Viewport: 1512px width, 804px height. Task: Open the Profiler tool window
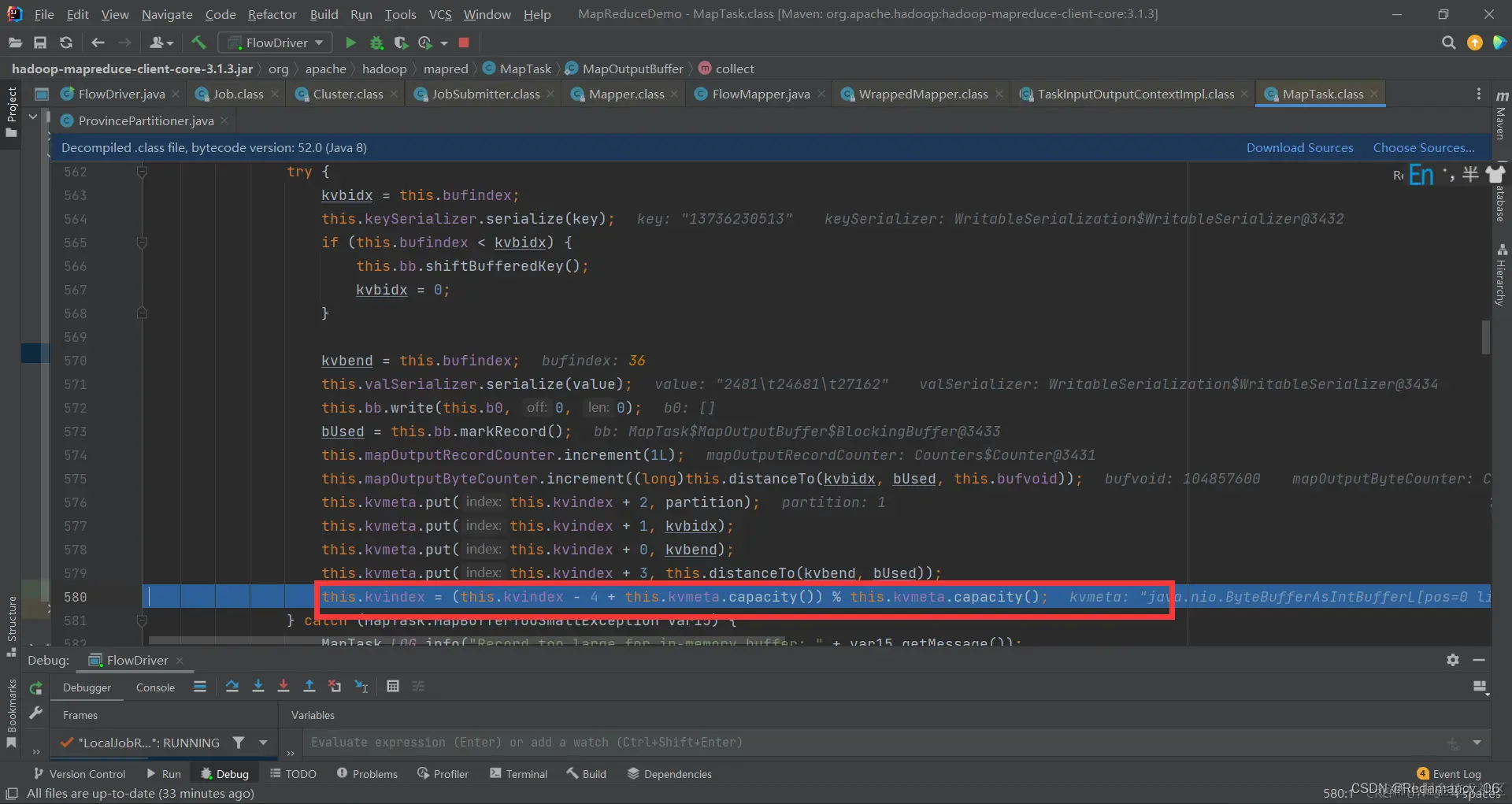443,774
